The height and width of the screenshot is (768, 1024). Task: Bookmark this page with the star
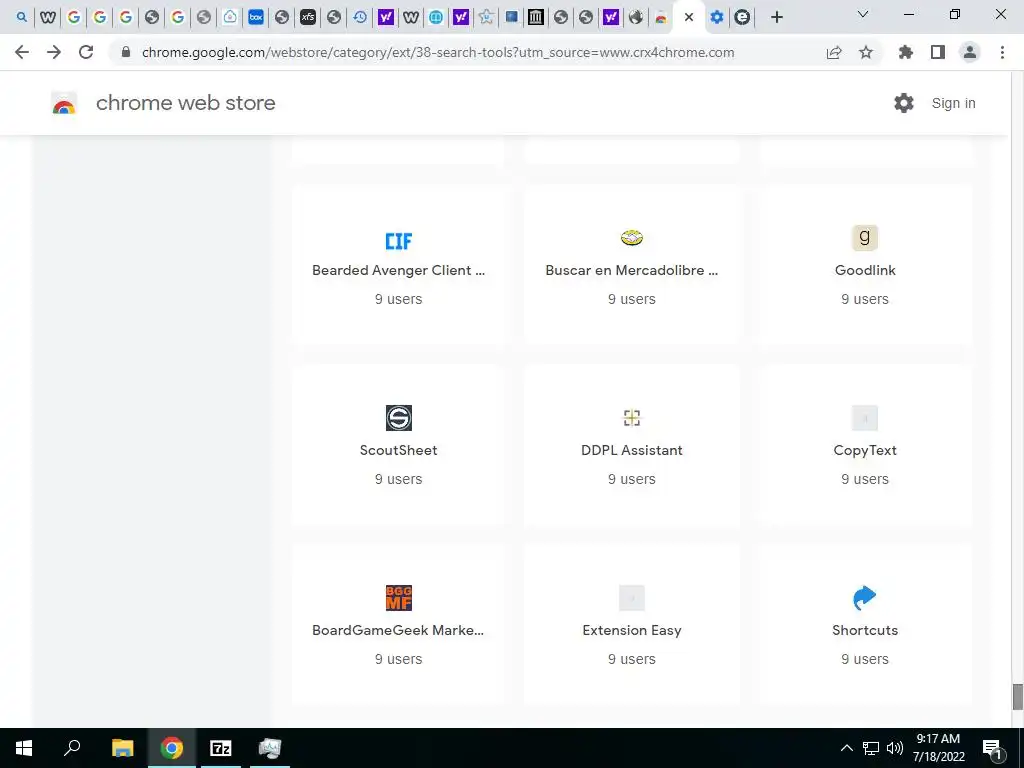coord(866,52)
